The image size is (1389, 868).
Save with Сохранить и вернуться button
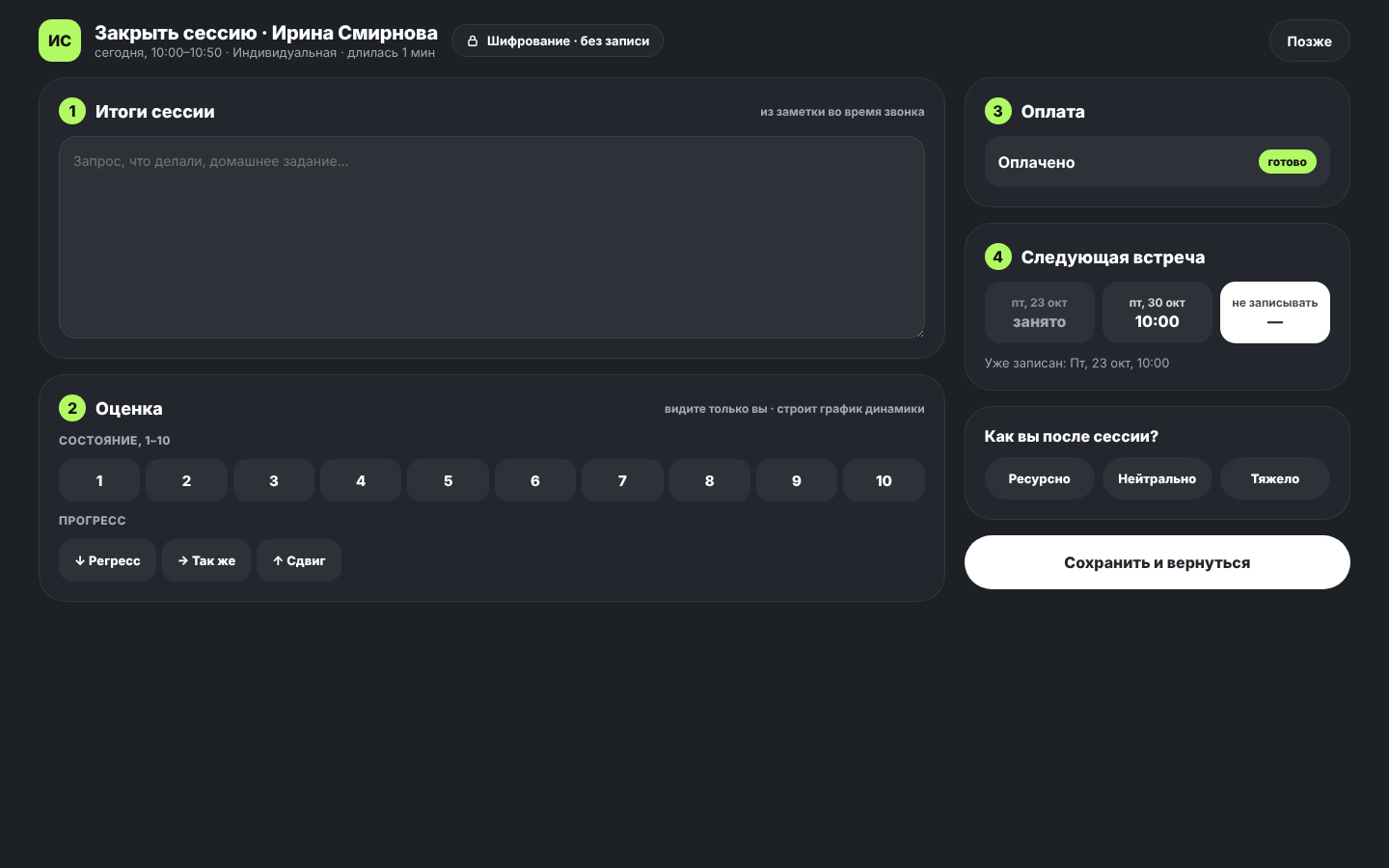[x=1157, y=562]
